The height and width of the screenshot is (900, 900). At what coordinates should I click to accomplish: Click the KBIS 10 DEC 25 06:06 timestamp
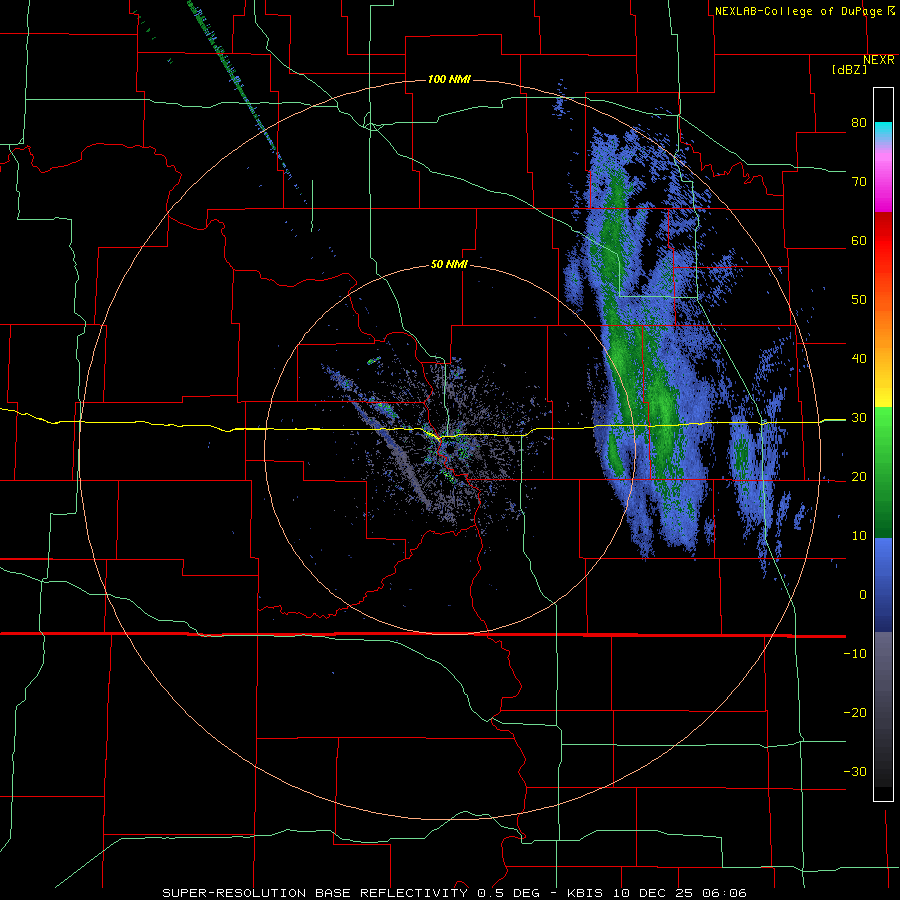point(657,893)
